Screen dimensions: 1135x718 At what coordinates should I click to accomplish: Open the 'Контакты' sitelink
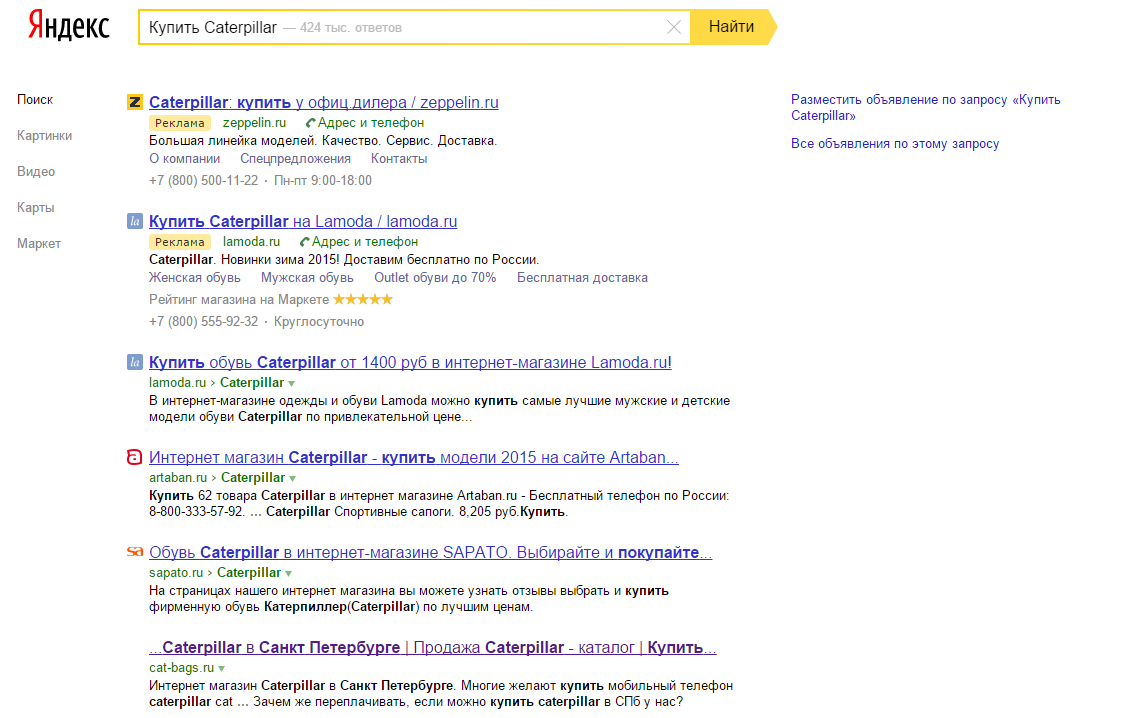coord(399,159)
